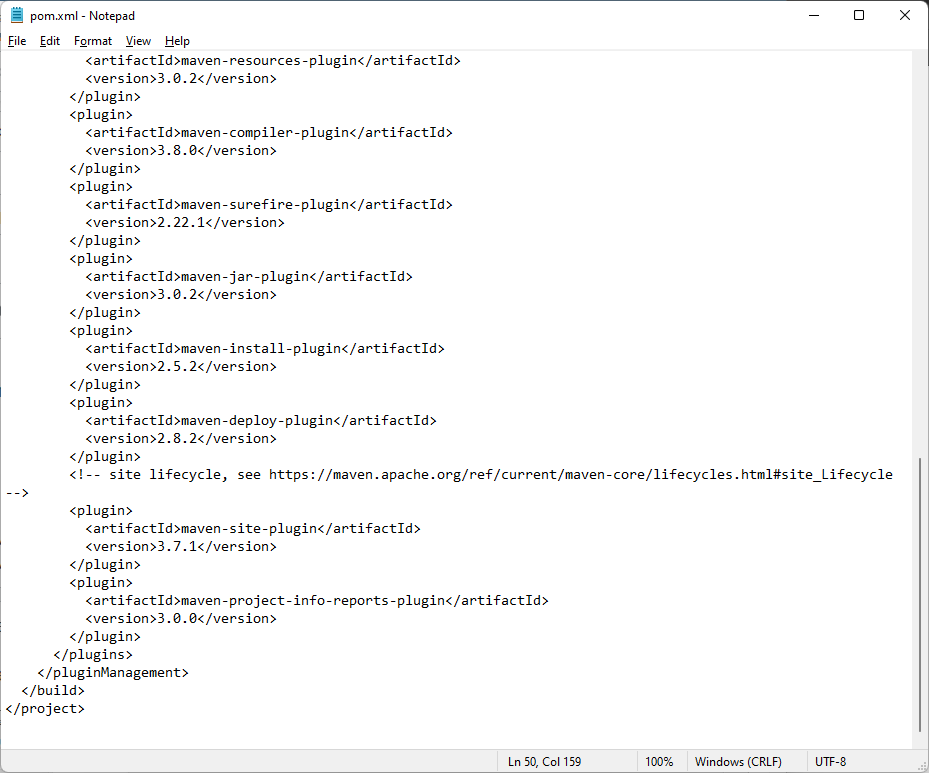Screen dimensions: 929x773
Task: Click the maven-surefire-plugin artifactId line
Action: point(269,204)
